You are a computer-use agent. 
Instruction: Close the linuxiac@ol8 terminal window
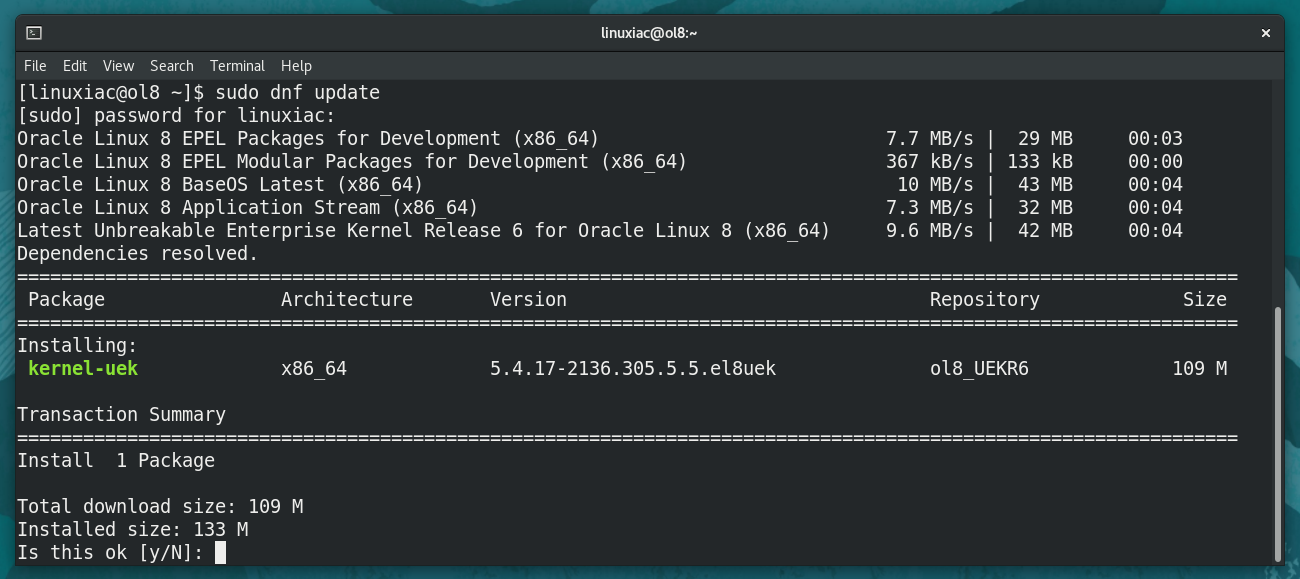pos(1265,33)
